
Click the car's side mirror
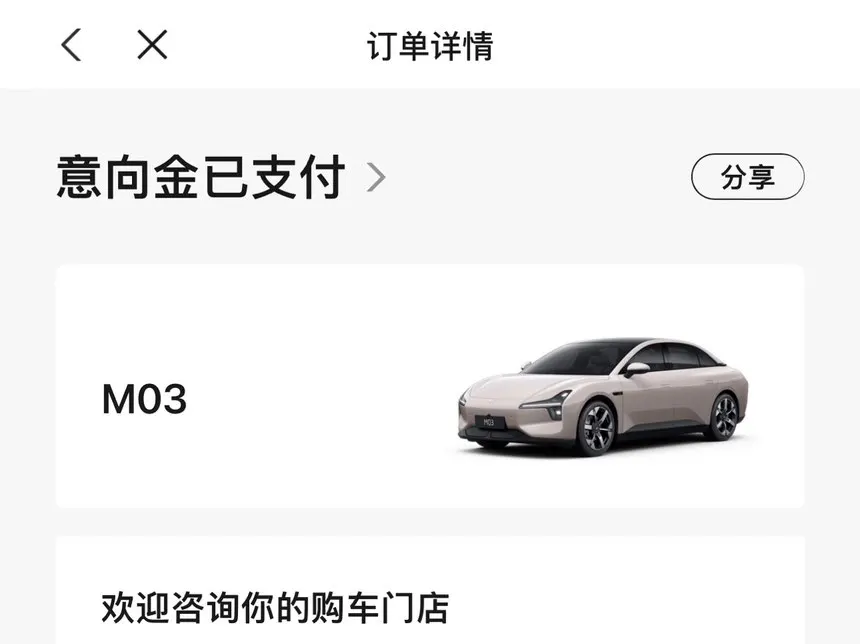[637, 368]
